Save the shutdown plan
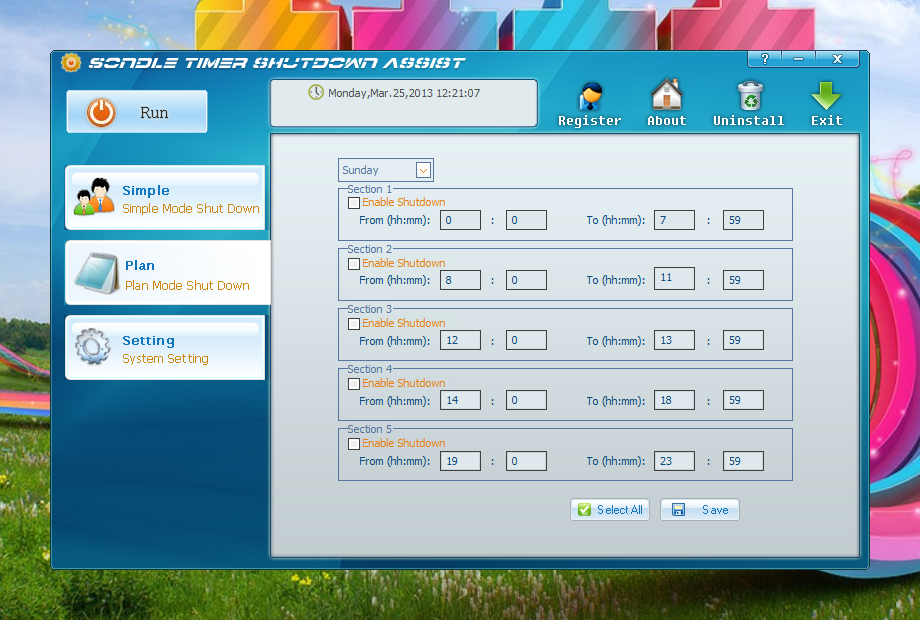Viewport: 920px width, 620px height. pos(700,510)
